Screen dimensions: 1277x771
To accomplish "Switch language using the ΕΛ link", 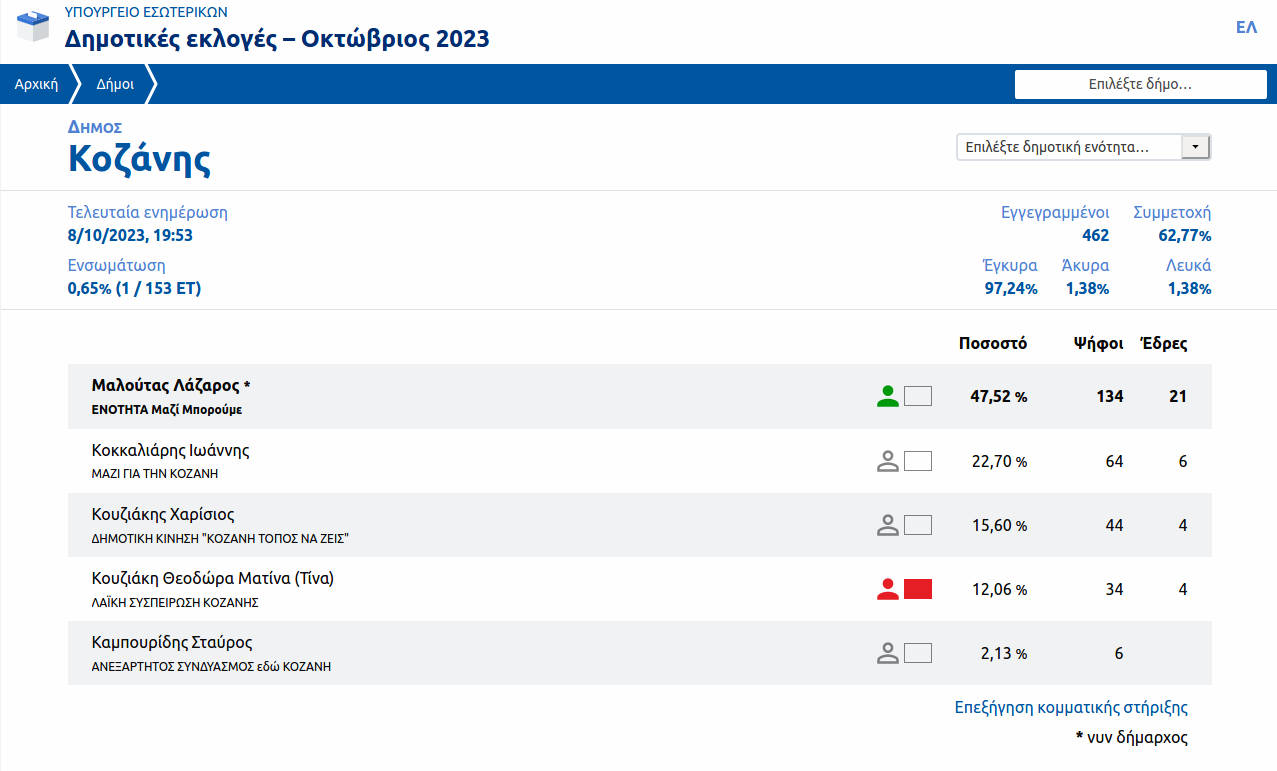I will click(1246, 27).
